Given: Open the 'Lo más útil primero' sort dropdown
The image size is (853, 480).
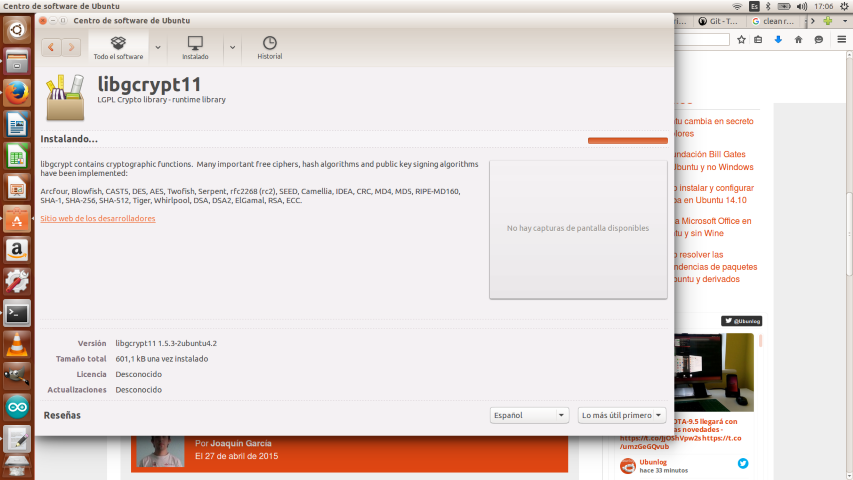Looking at the screenshot, I should [x=622, y=415].
